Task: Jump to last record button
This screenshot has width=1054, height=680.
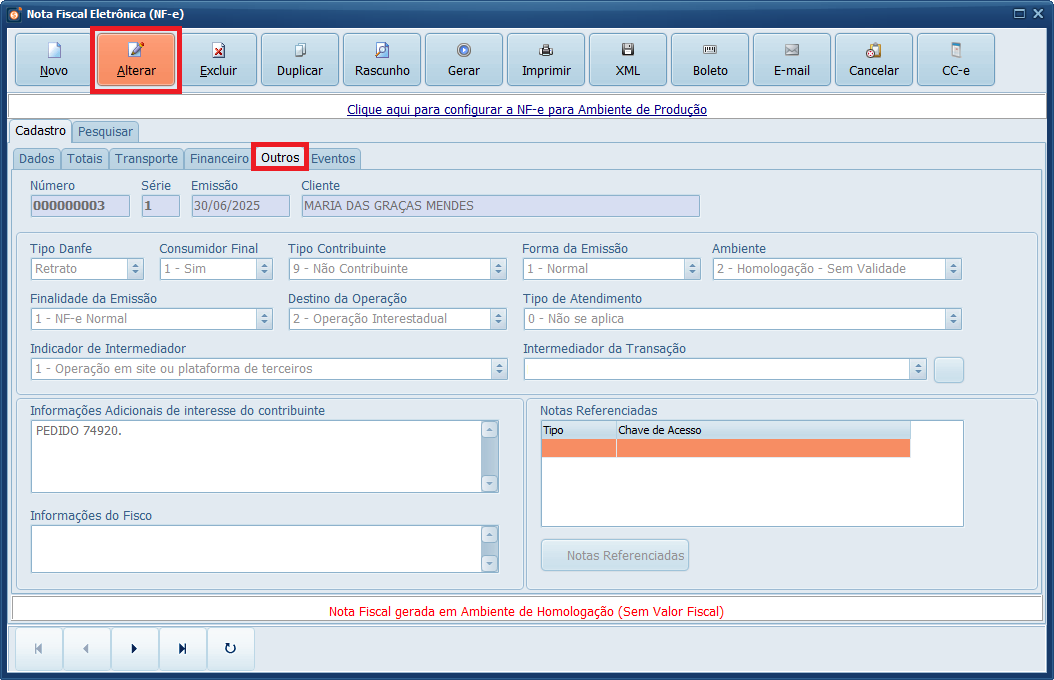Action: pyautogui.click(x=182, y=649)
